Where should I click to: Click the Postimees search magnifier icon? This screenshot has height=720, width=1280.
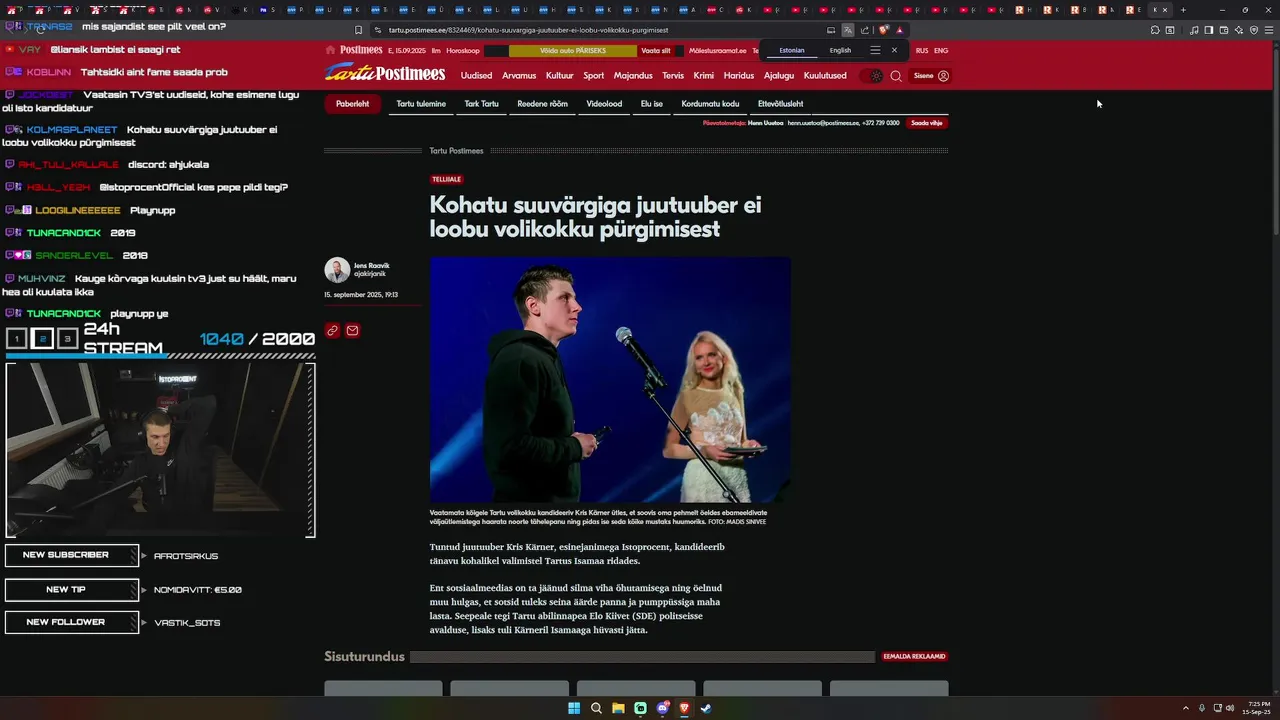tap(896, 76)
